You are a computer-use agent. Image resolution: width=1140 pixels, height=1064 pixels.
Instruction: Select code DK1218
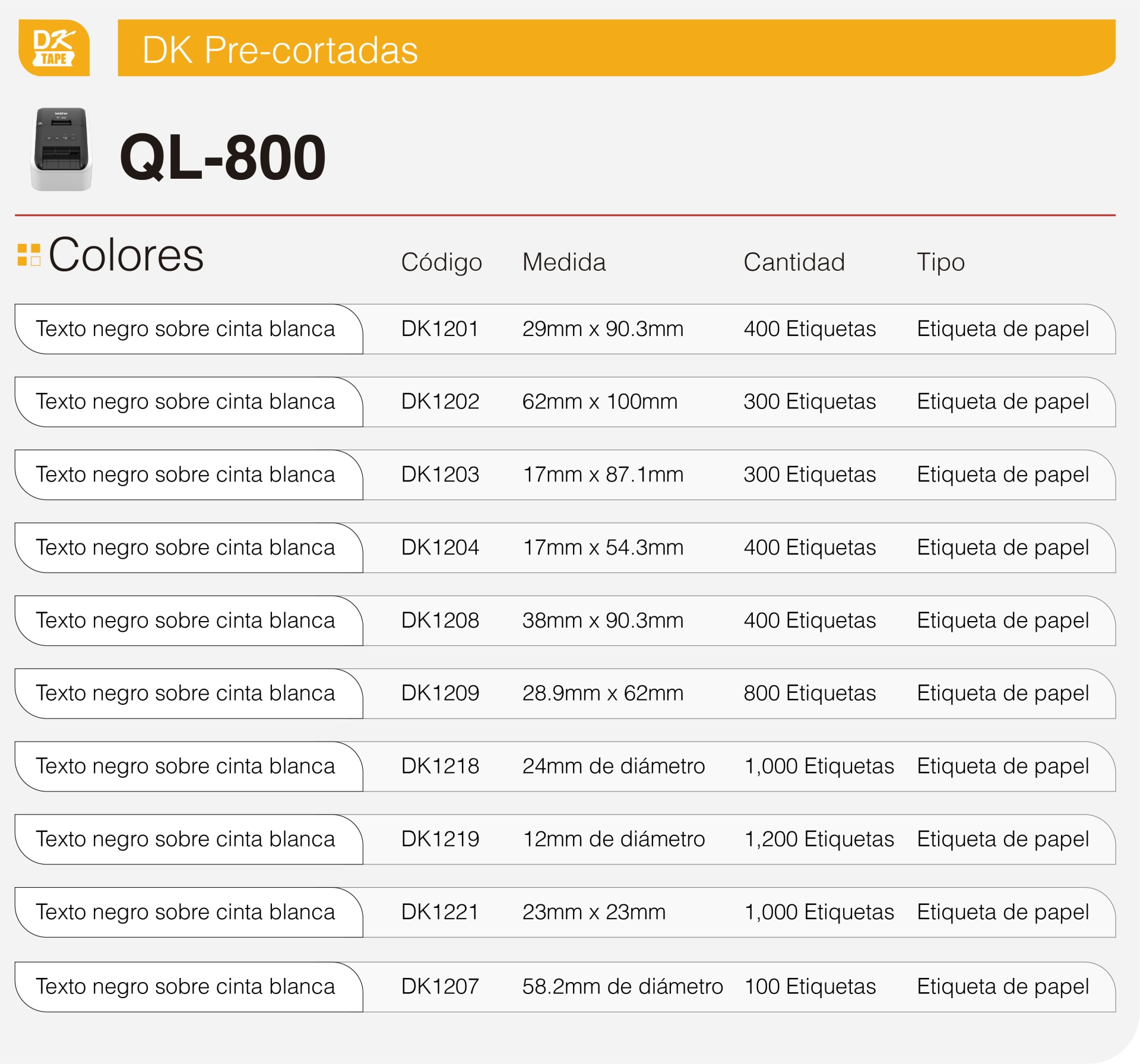point(440,767)
